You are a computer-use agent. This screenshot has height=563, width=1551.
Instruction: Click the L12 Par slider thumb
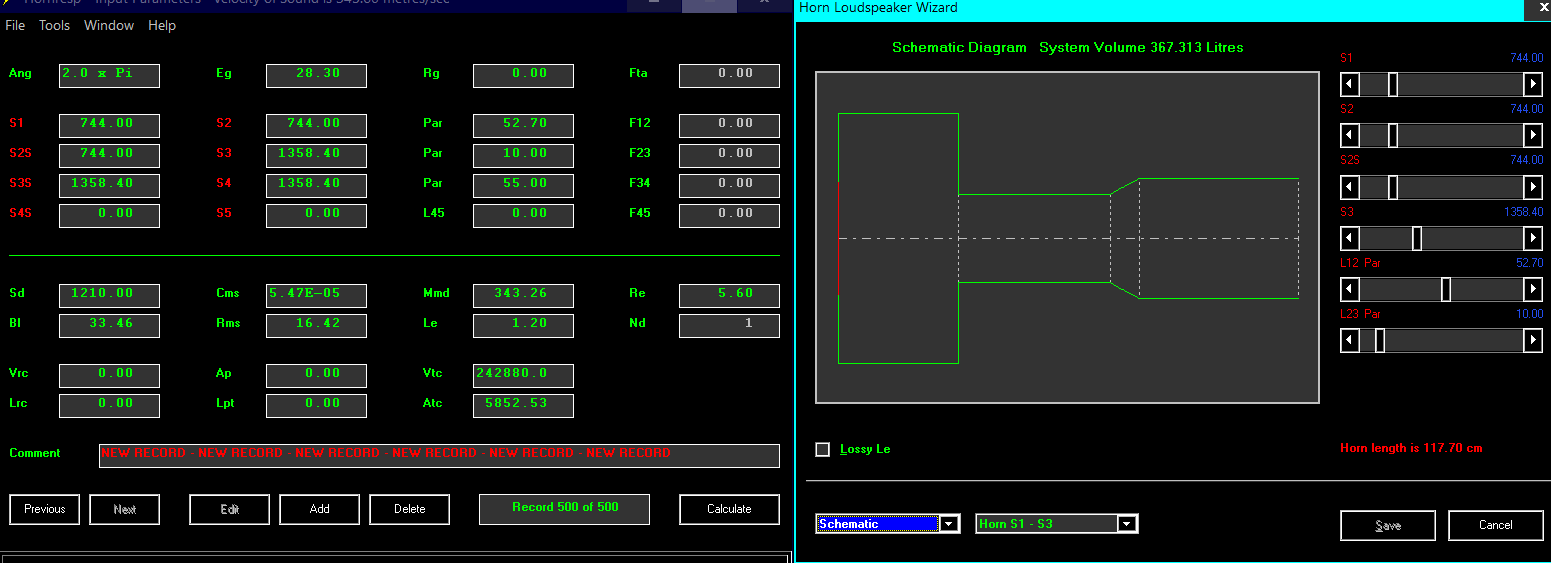1446,289
